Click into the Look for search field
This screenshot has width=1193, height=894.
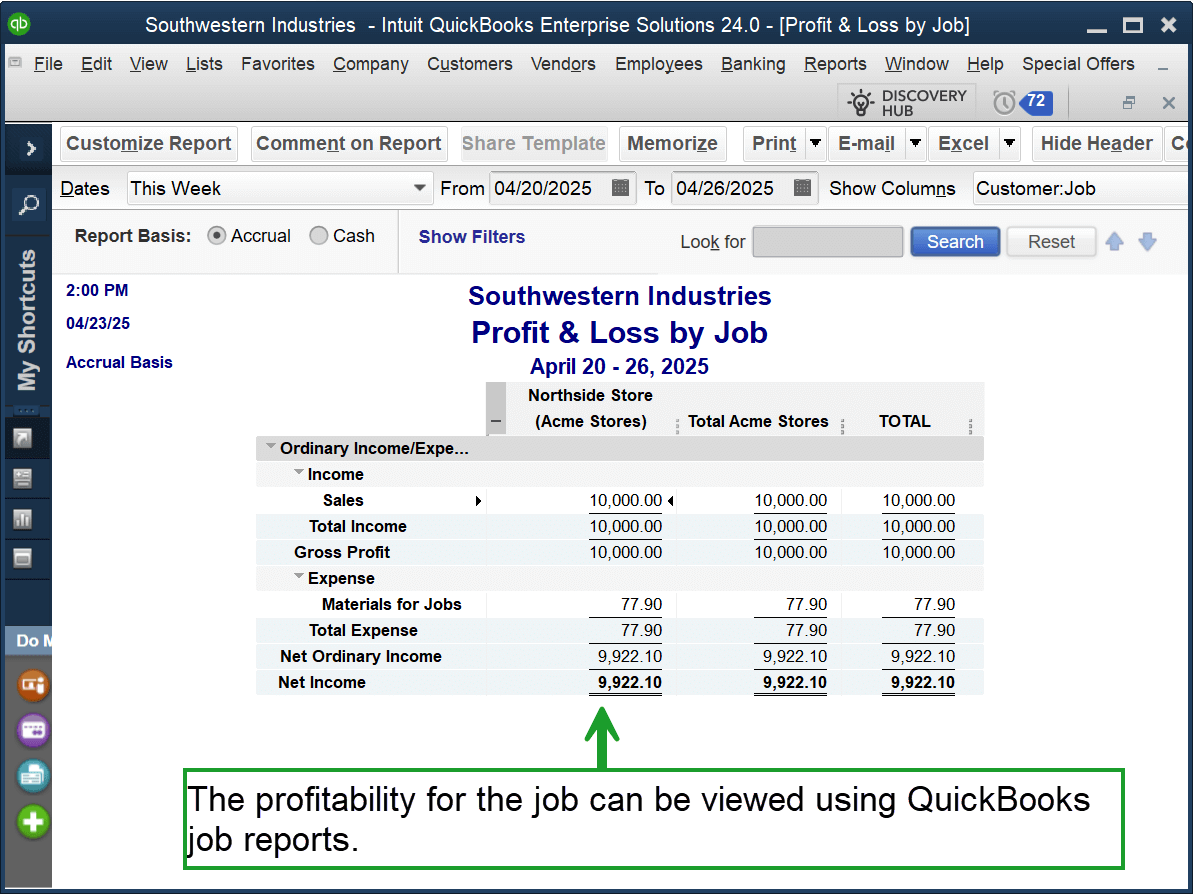[827, 242]
